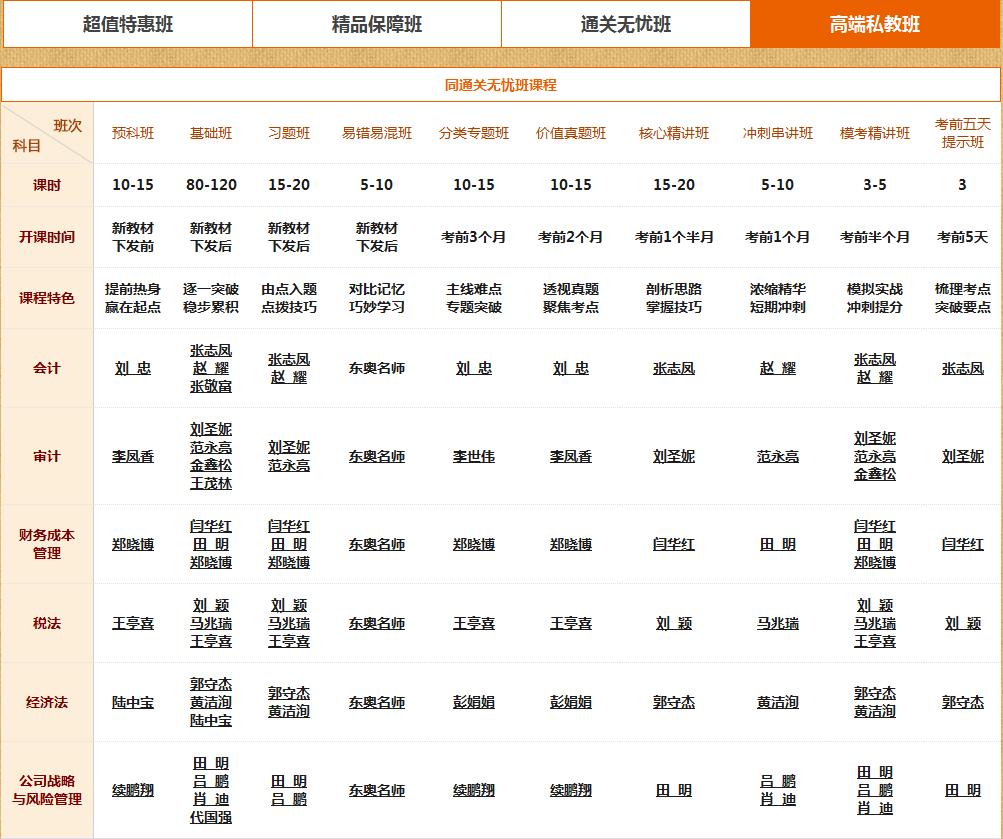Open the 精品保障班 tab
Viewport: 1003px width, 839px height.
tap(376, 24)
